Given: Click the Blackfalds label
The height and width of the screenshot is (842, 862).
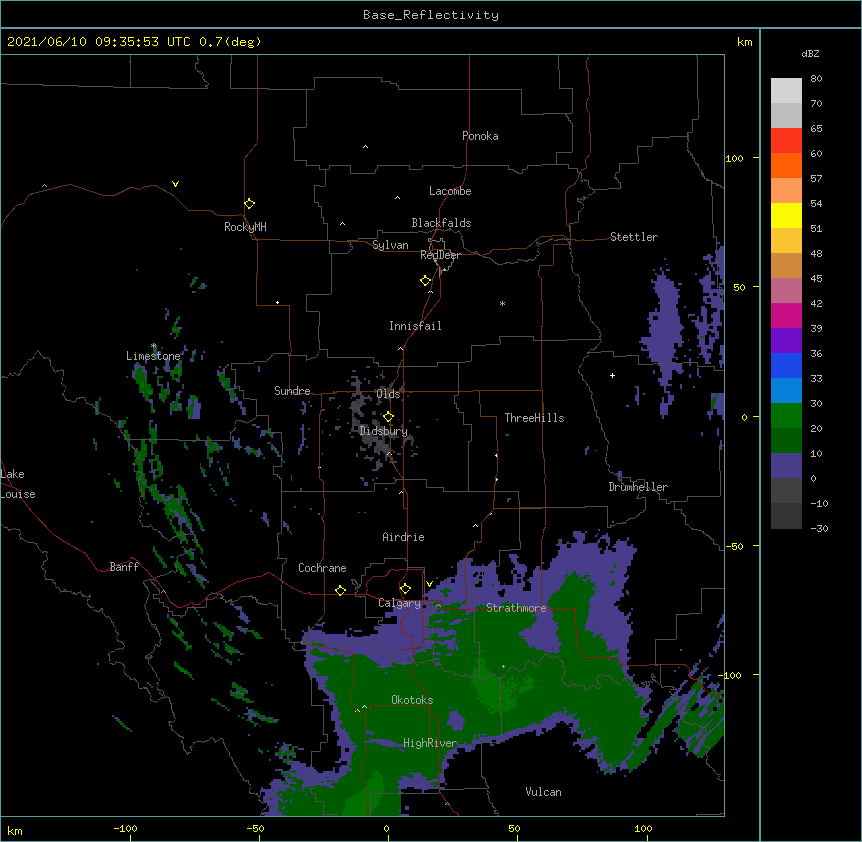Looking at the screenshot, I should coord(441,223).
